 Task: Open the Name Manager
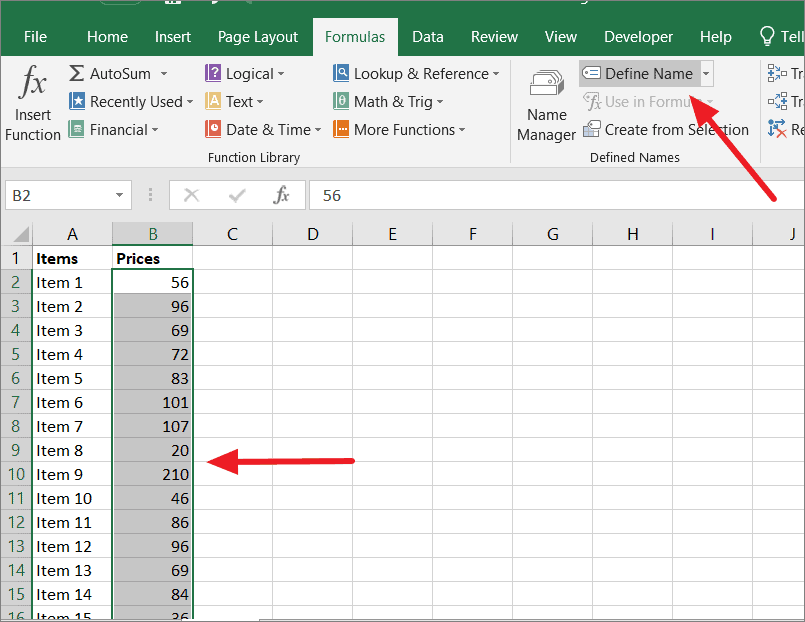(x=546, y=101)
